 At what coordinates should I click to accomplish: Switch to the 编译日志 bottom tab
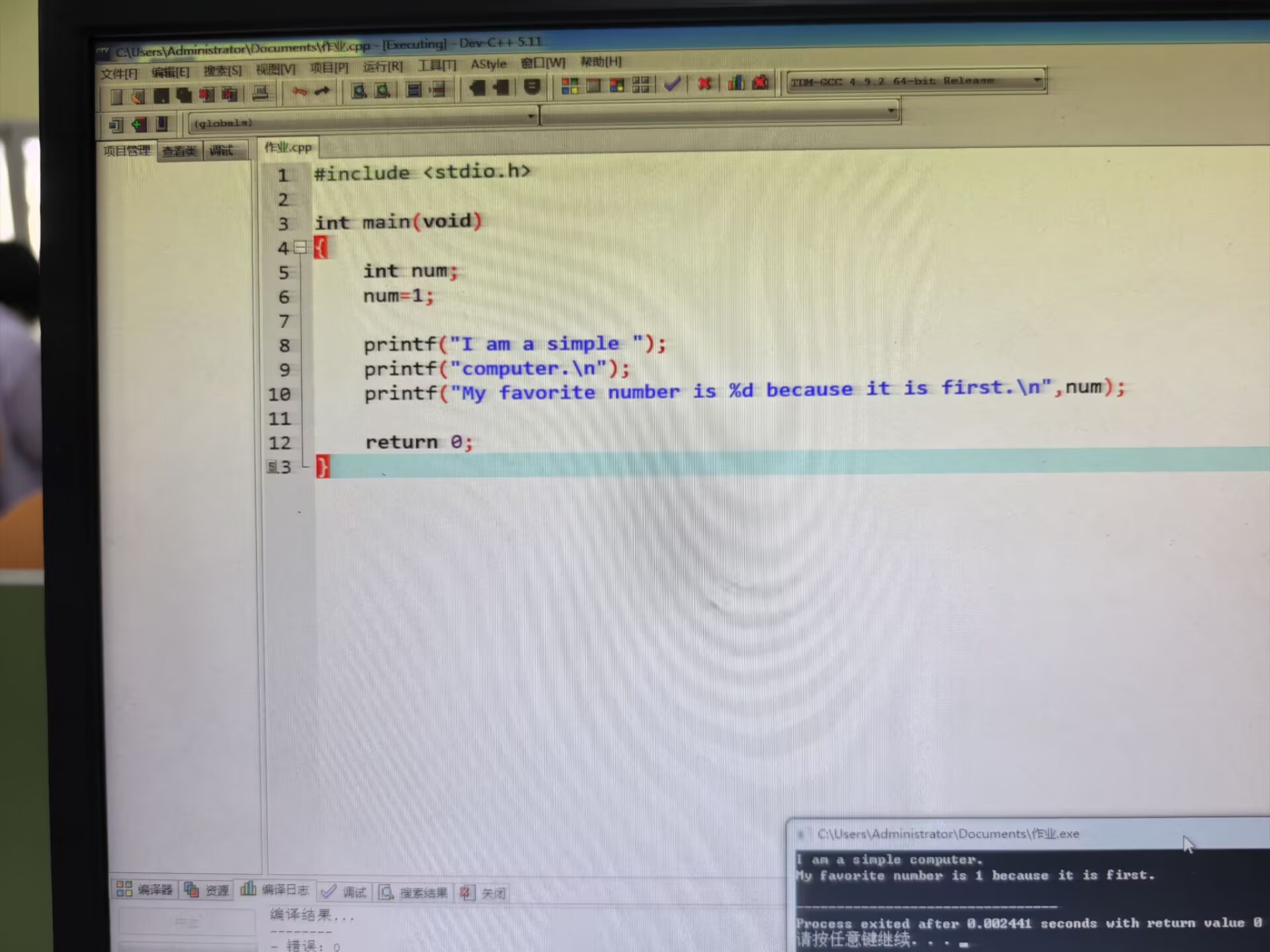tap(275, 890)
